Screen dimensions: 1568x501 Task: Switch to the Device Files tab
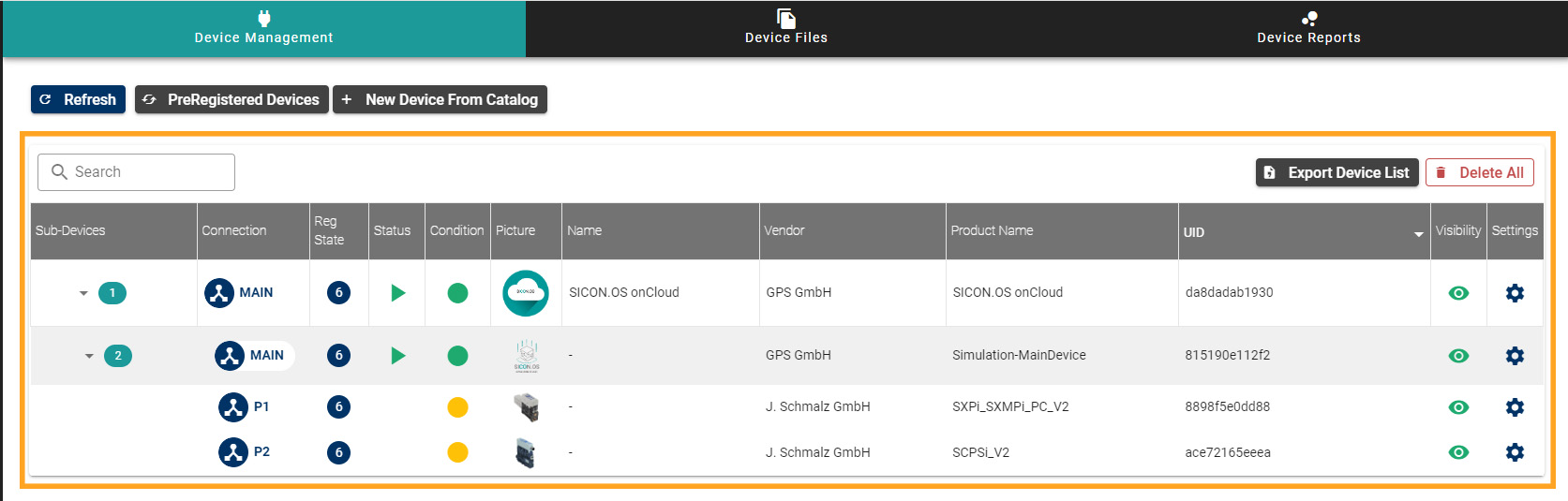click(785, 28)
